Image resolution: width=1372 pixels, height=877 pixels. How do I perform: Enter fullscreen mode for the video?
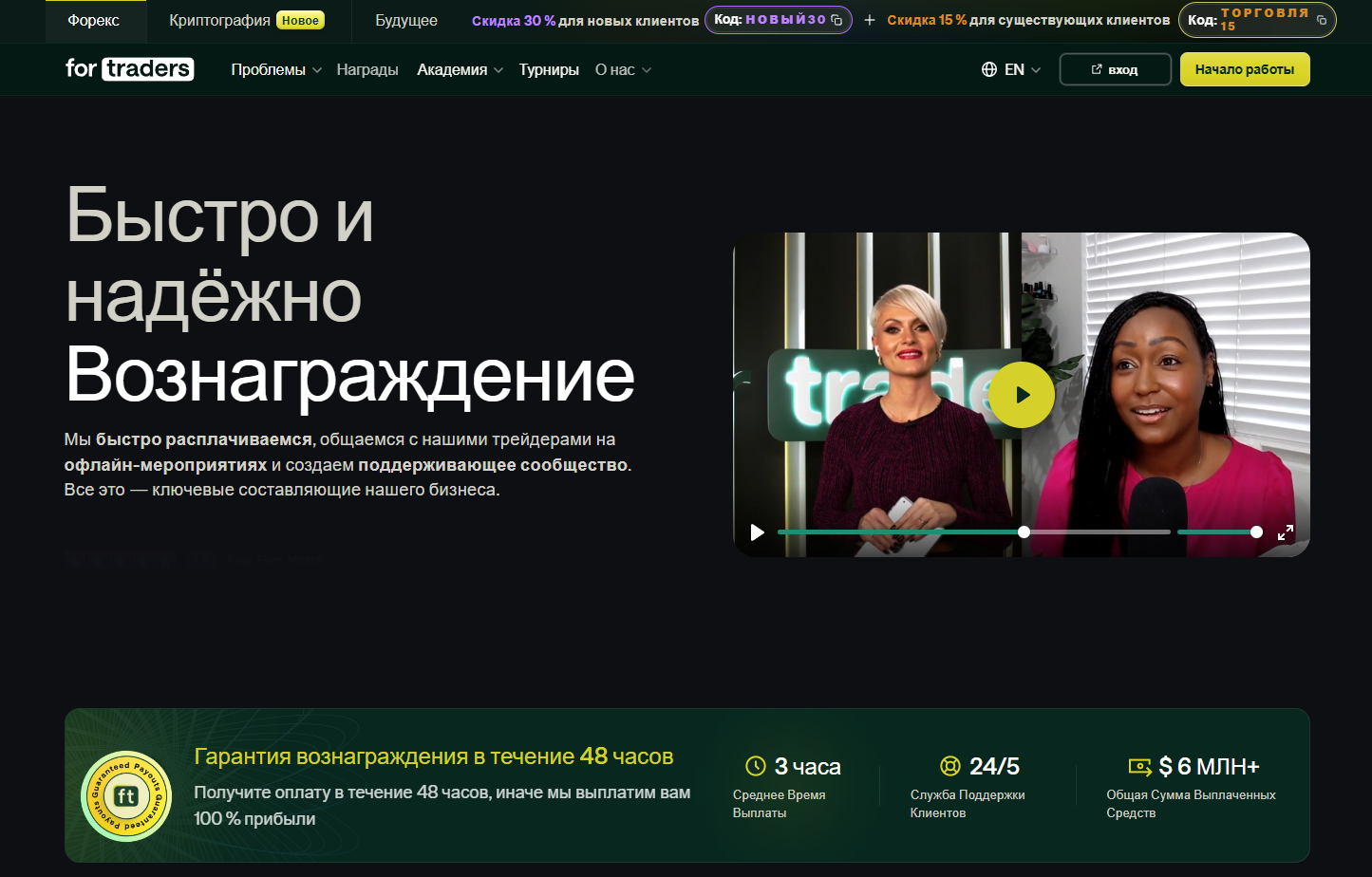tap(1286, 532)
